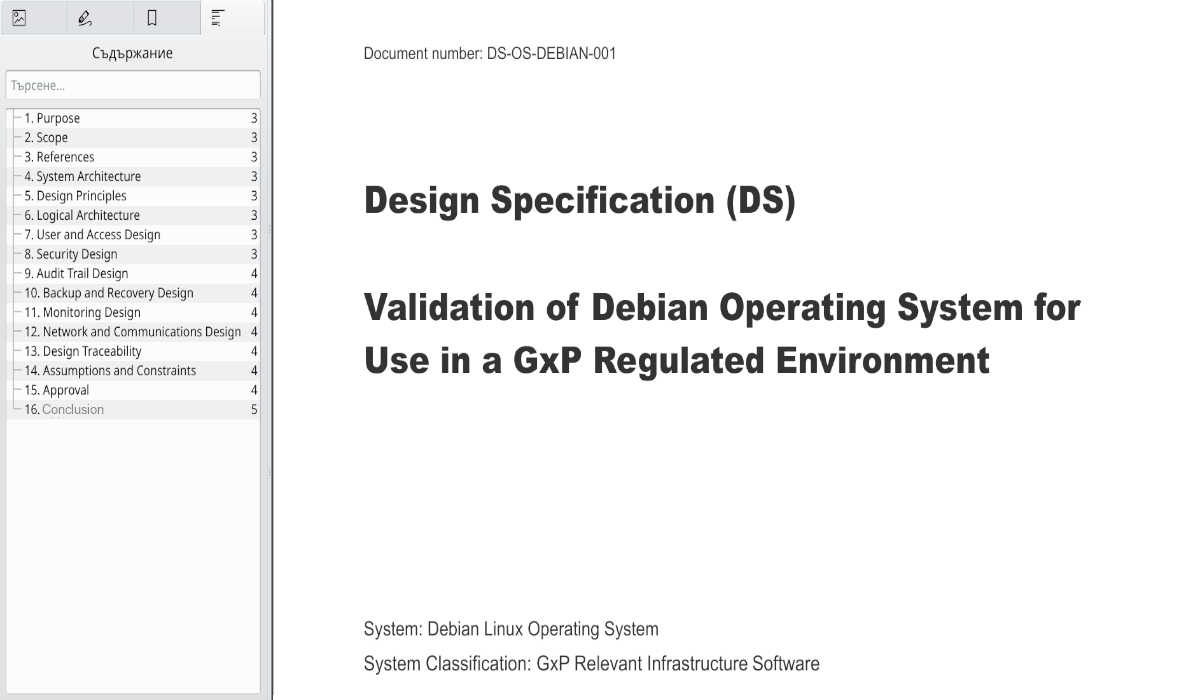Go to '1. Purpose' in contents
Image resolution: width=1200 pixels, height=700 pixels.
(133, 118)
